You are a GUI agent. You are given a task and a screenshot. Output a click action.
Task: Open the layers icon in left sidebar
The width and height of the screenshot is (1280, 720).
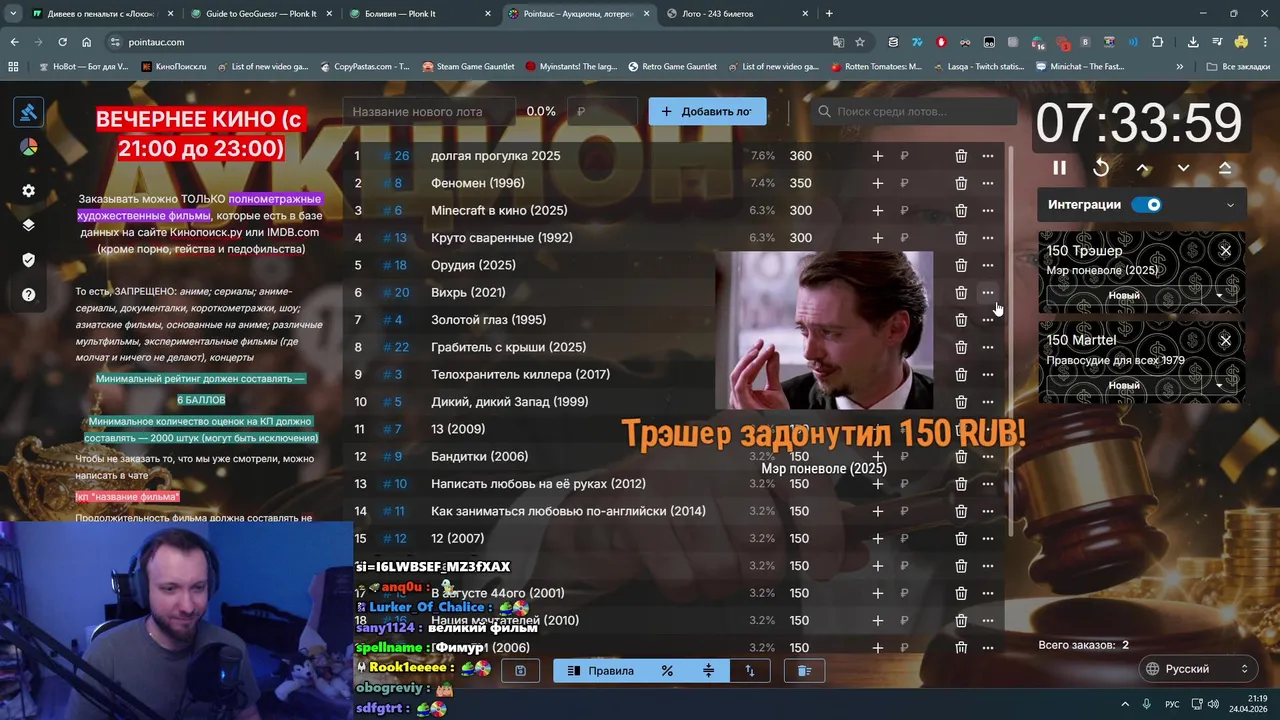point(28,225)
